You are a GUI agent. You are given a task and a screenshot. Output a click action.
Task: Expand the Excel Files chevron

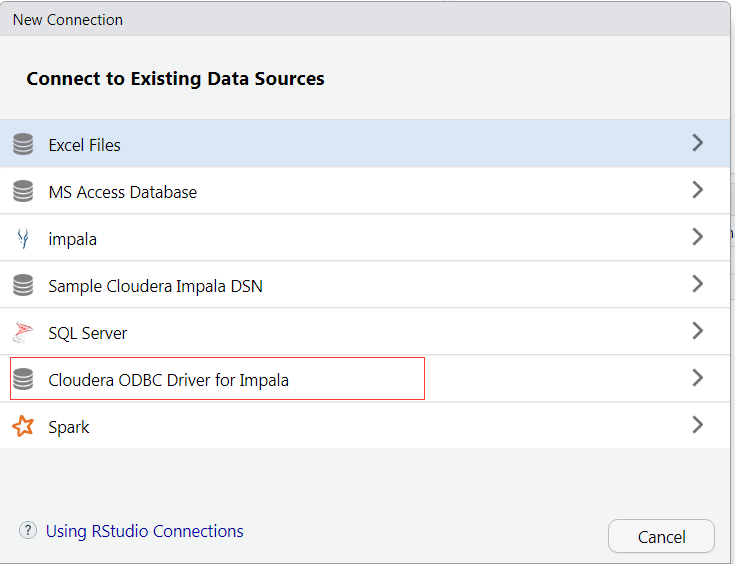pyautogui.click(x=698, y=143)
